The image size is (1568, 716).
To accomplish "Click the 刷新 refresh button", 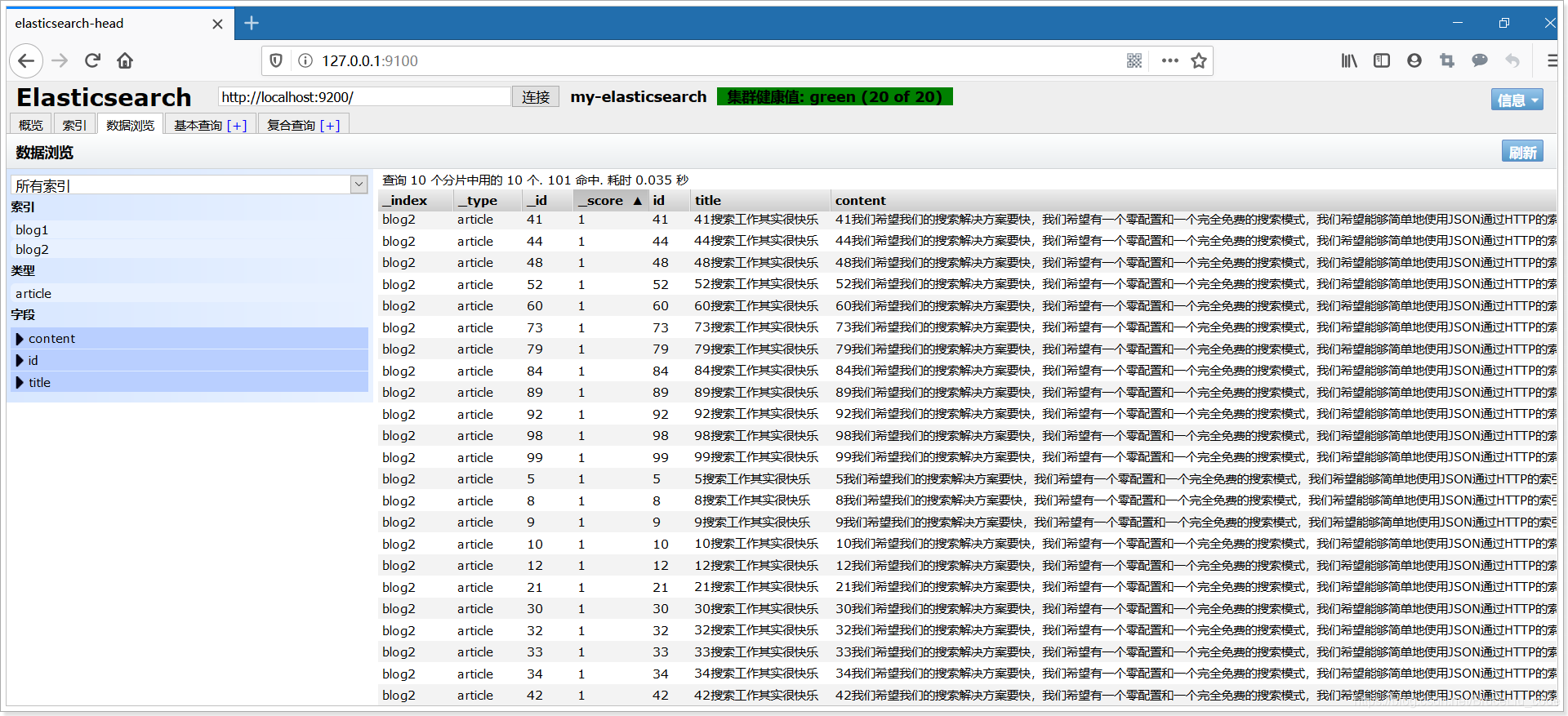I will [x=1522, y=152].
